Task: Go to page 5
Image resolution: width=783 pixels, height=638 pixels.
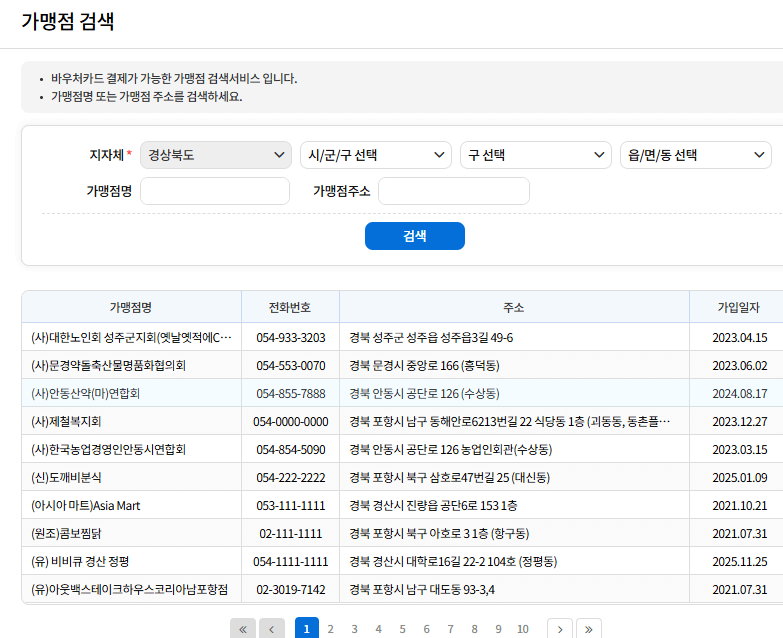Action: tap(402, 629)
